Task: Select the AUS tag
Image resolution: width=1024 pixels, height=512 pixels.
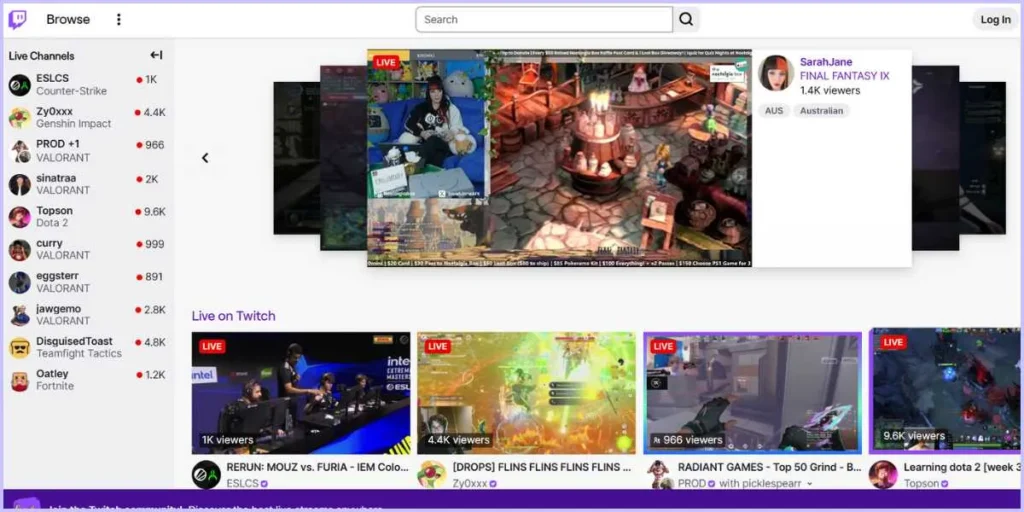Action: point(774,111)
